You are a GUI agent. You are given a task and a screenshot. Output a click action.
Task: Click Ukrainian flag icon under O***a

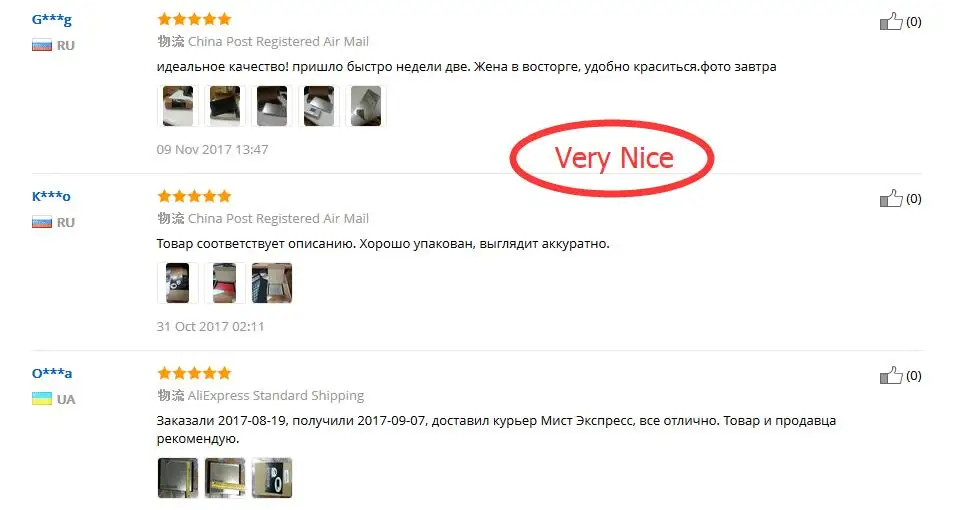click(x=42, y=399)
